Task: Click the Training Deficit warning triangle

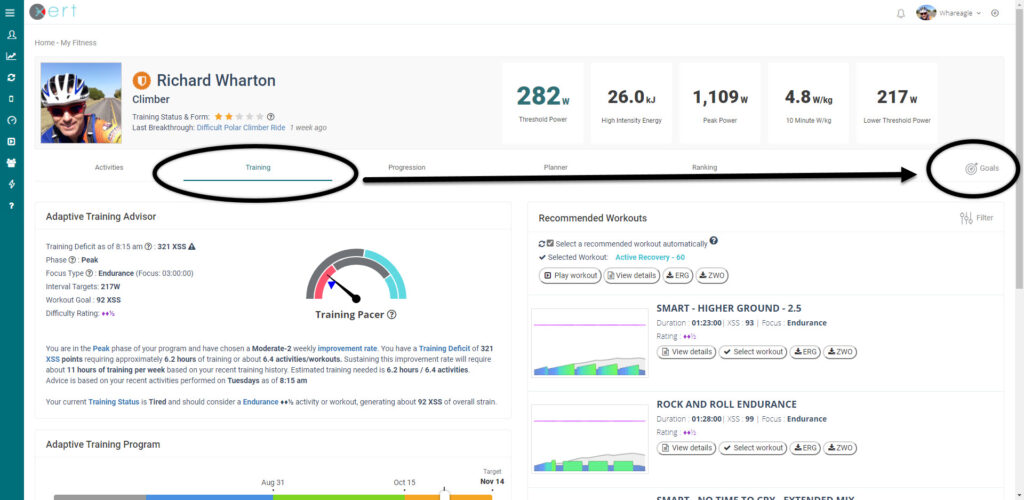Action: coord(192,247)
